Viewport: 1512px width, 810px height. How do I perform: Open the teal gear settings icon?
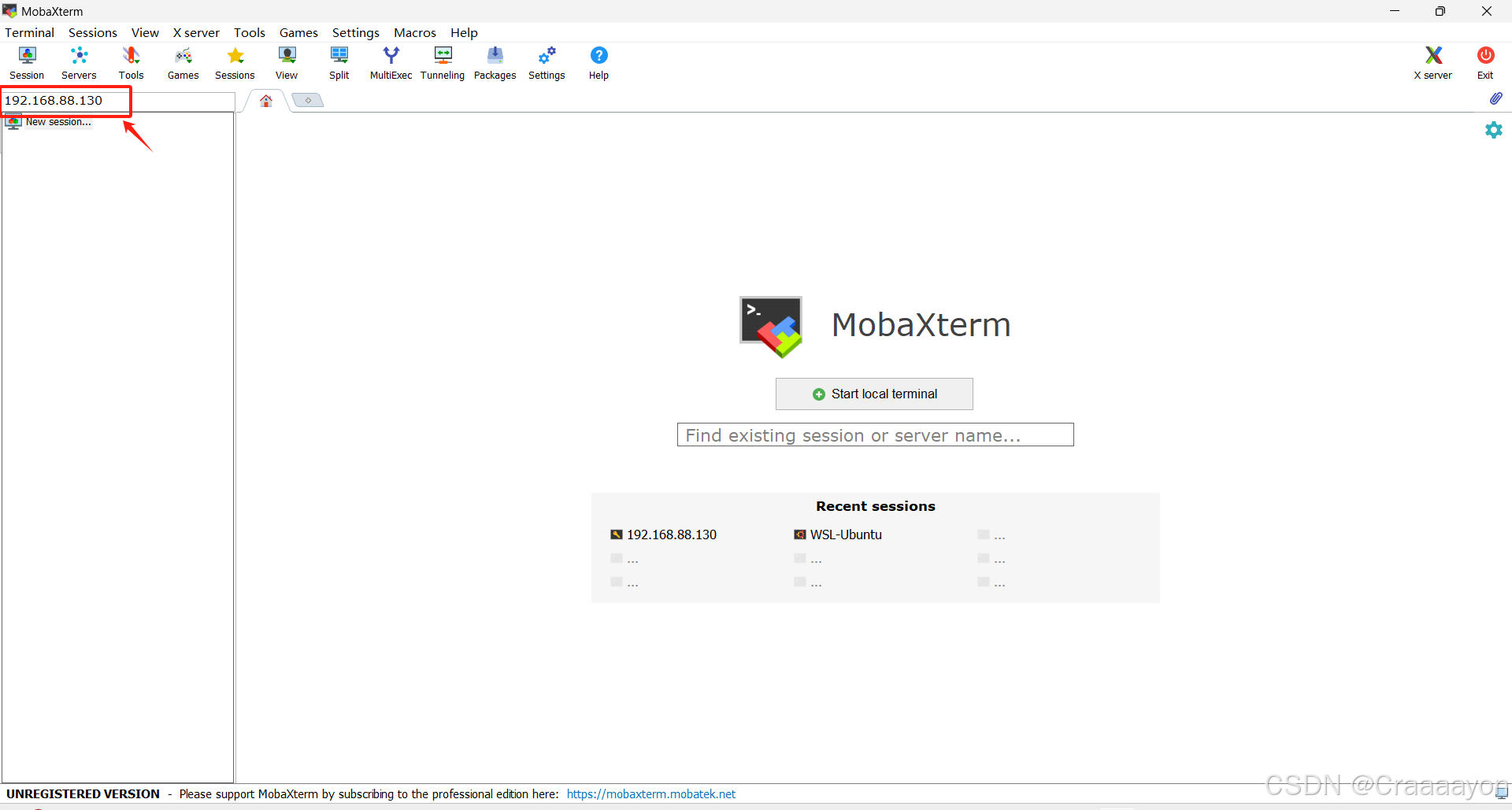1493,130
